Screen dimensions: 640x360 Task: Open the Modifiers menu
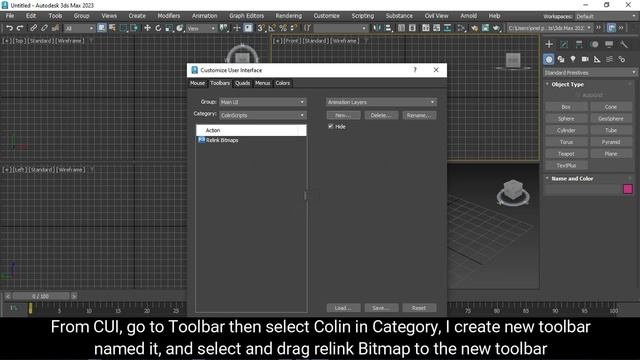(169, 16)
